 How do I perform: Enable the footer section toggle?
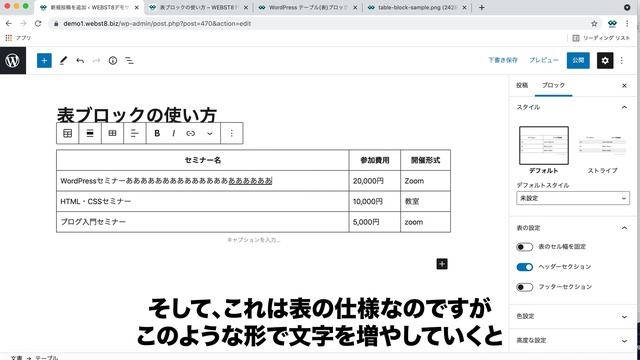tap(524, 287)
